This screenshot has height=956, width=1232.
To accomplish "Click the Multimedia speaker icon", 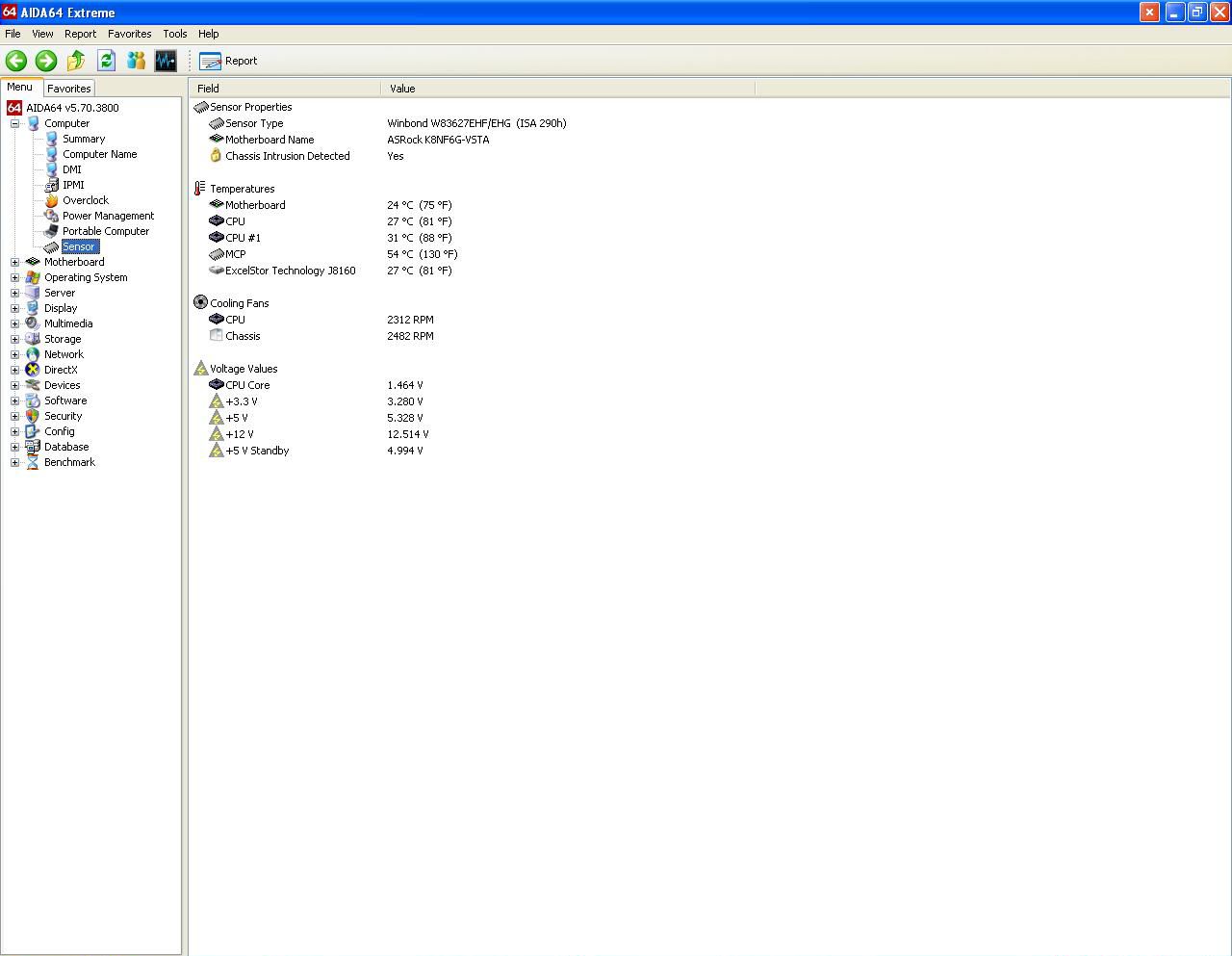I will click(x=33, y=323).
